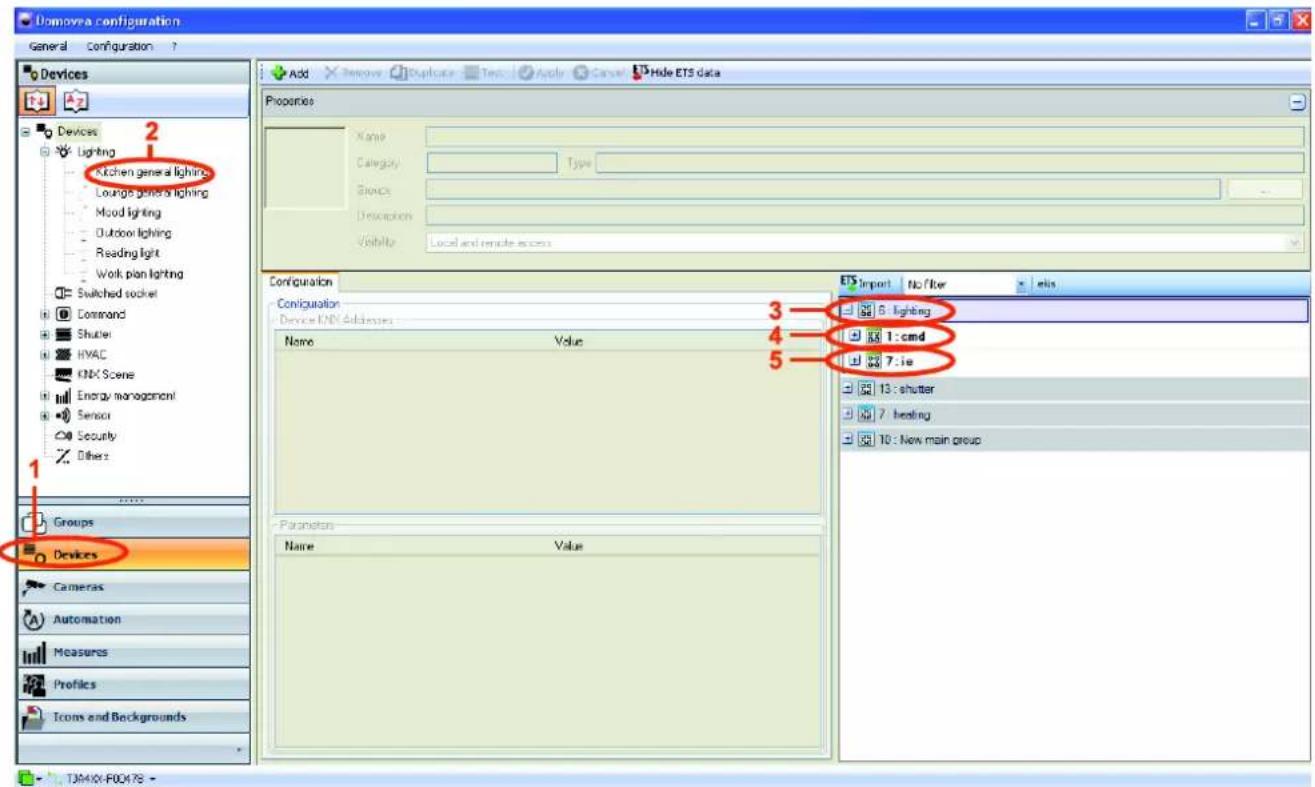
Task: Click the HVAC icon in the tree
Action: [62, 355]
